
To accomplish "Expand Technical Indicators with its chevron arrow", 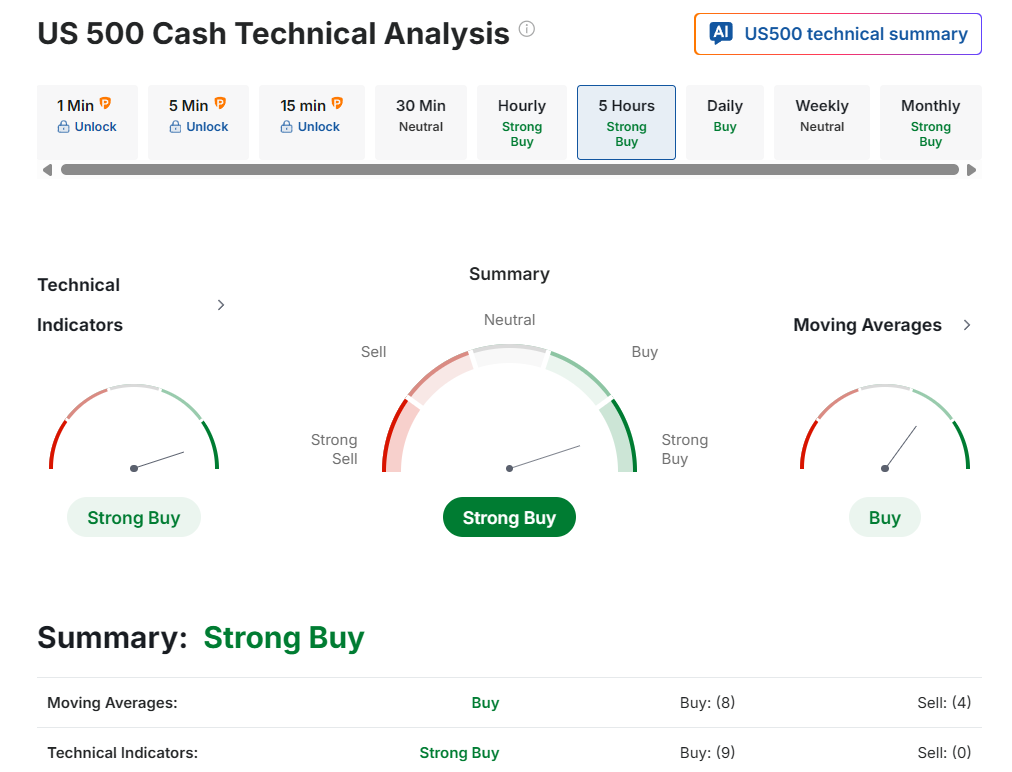I will point(221,305).
